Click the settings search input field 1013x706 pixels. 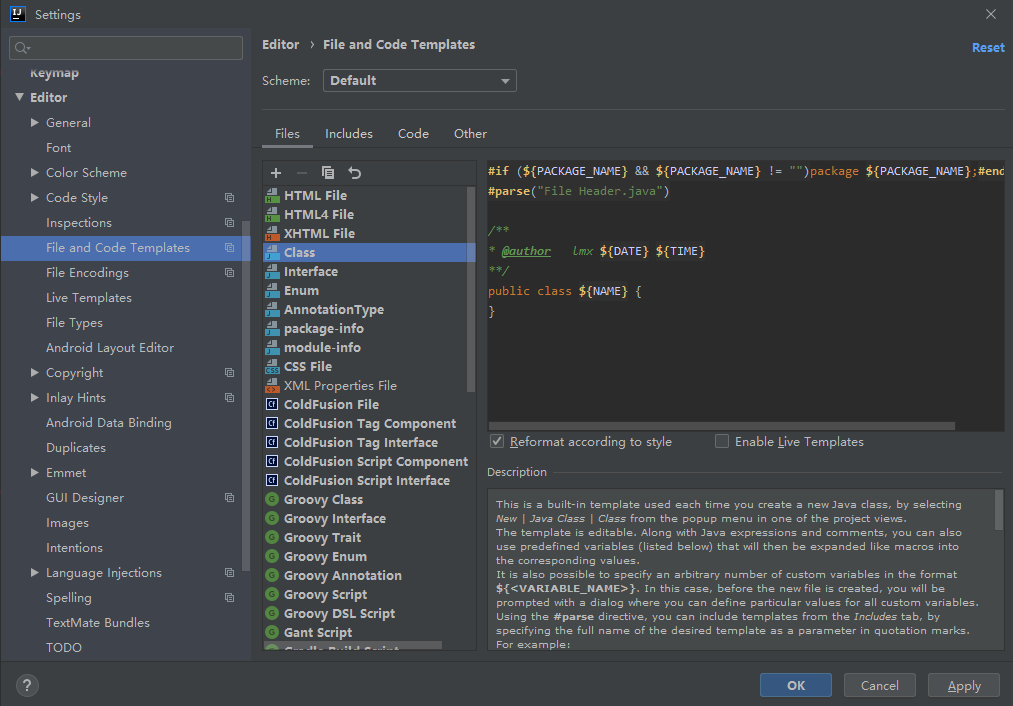pos(126,48)
